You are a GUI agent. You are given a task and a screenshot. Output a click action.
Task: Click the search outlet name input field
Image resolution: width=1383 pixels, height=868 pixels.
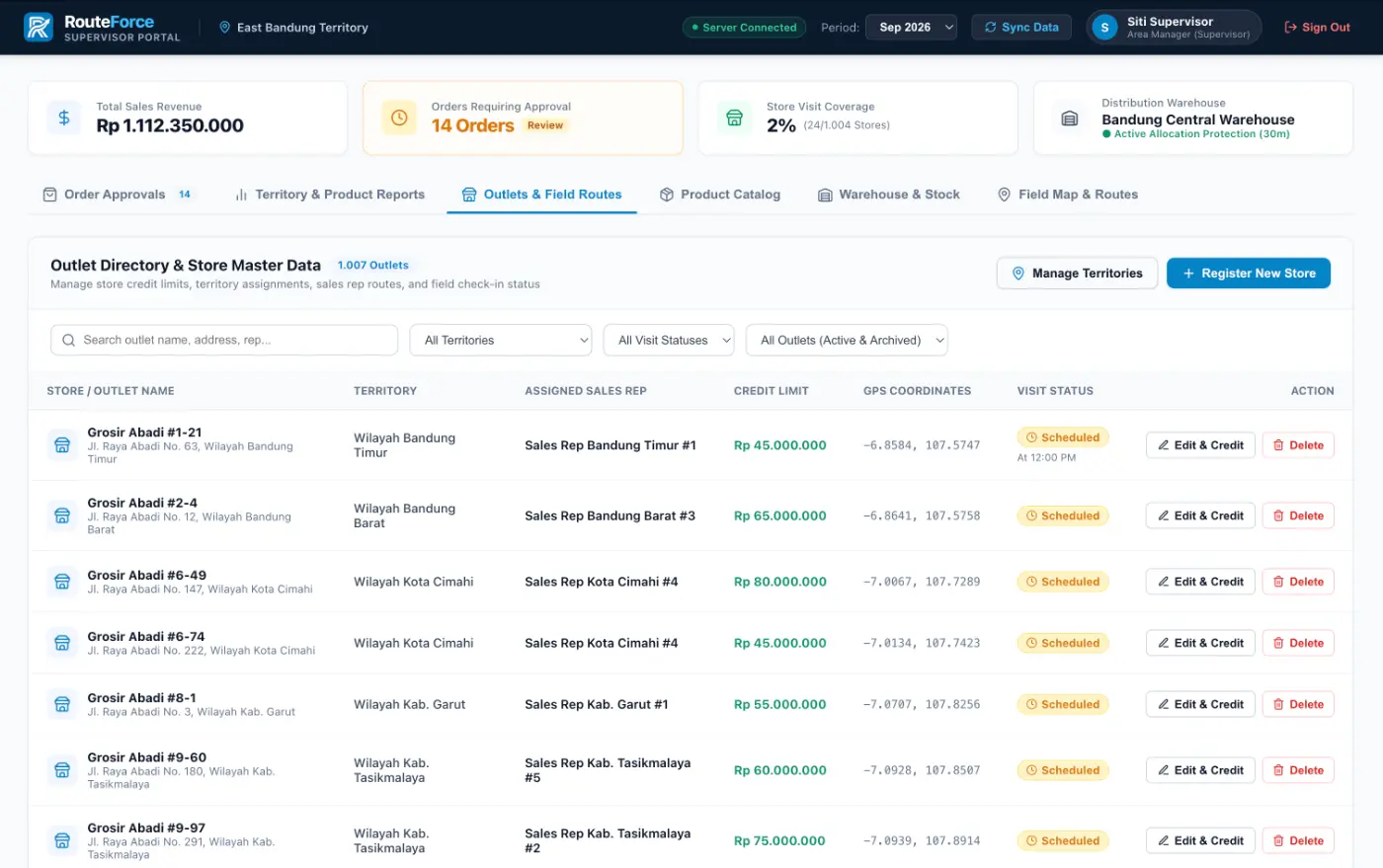point(224,340)
